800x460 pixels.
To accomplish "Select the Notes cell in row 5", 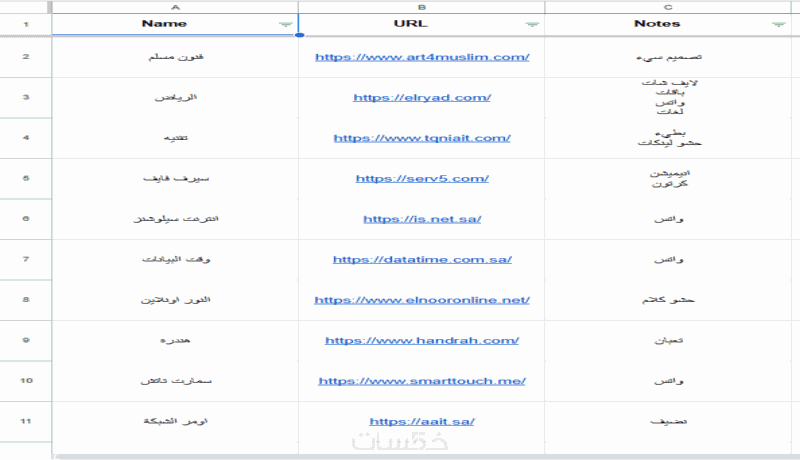I will coord(668,178).
